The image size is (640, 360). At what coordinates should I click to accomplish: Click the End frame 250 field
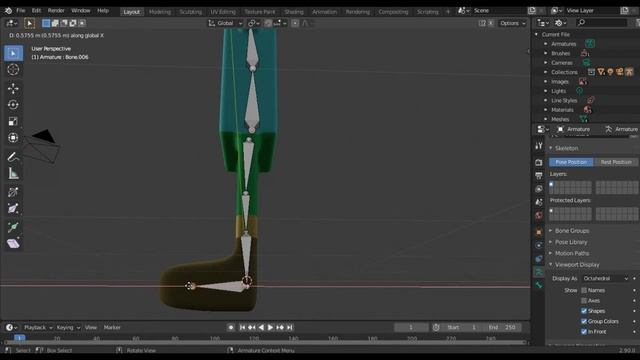coord(502,327)
